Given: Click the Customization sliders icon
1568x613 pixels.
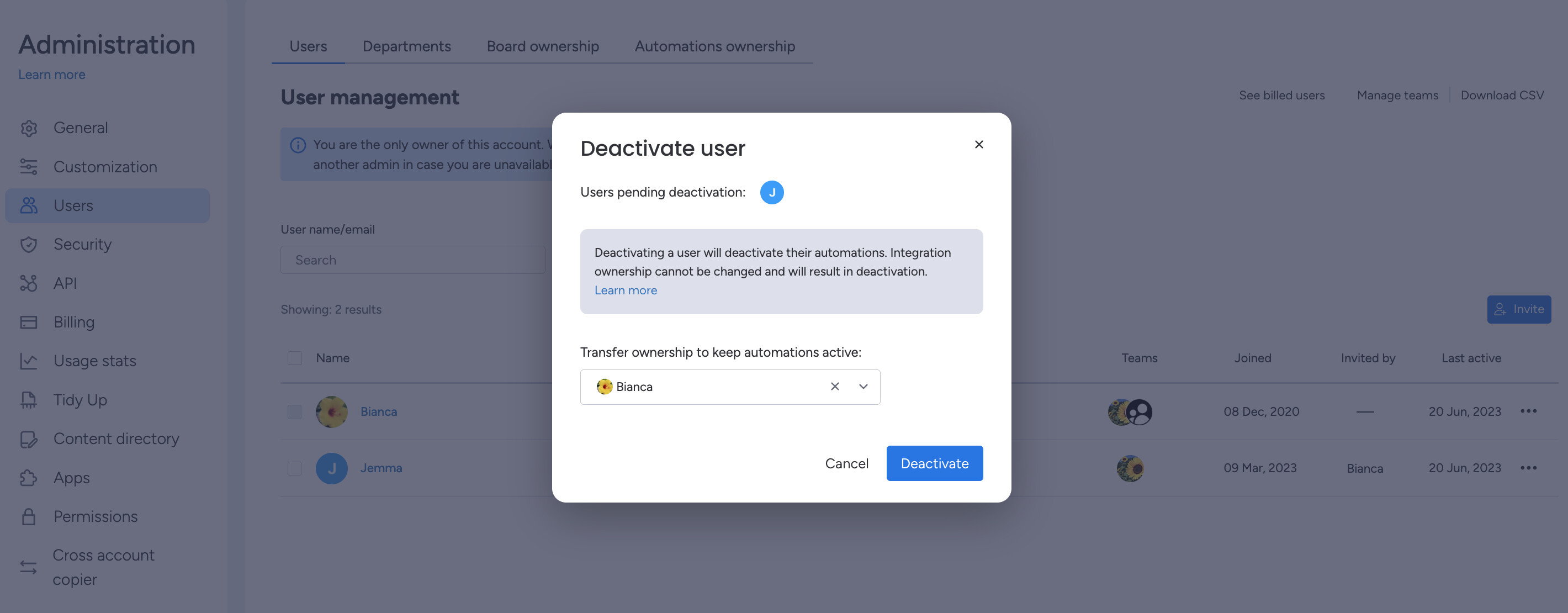Looking at the screenshot, I should (29, 167).
